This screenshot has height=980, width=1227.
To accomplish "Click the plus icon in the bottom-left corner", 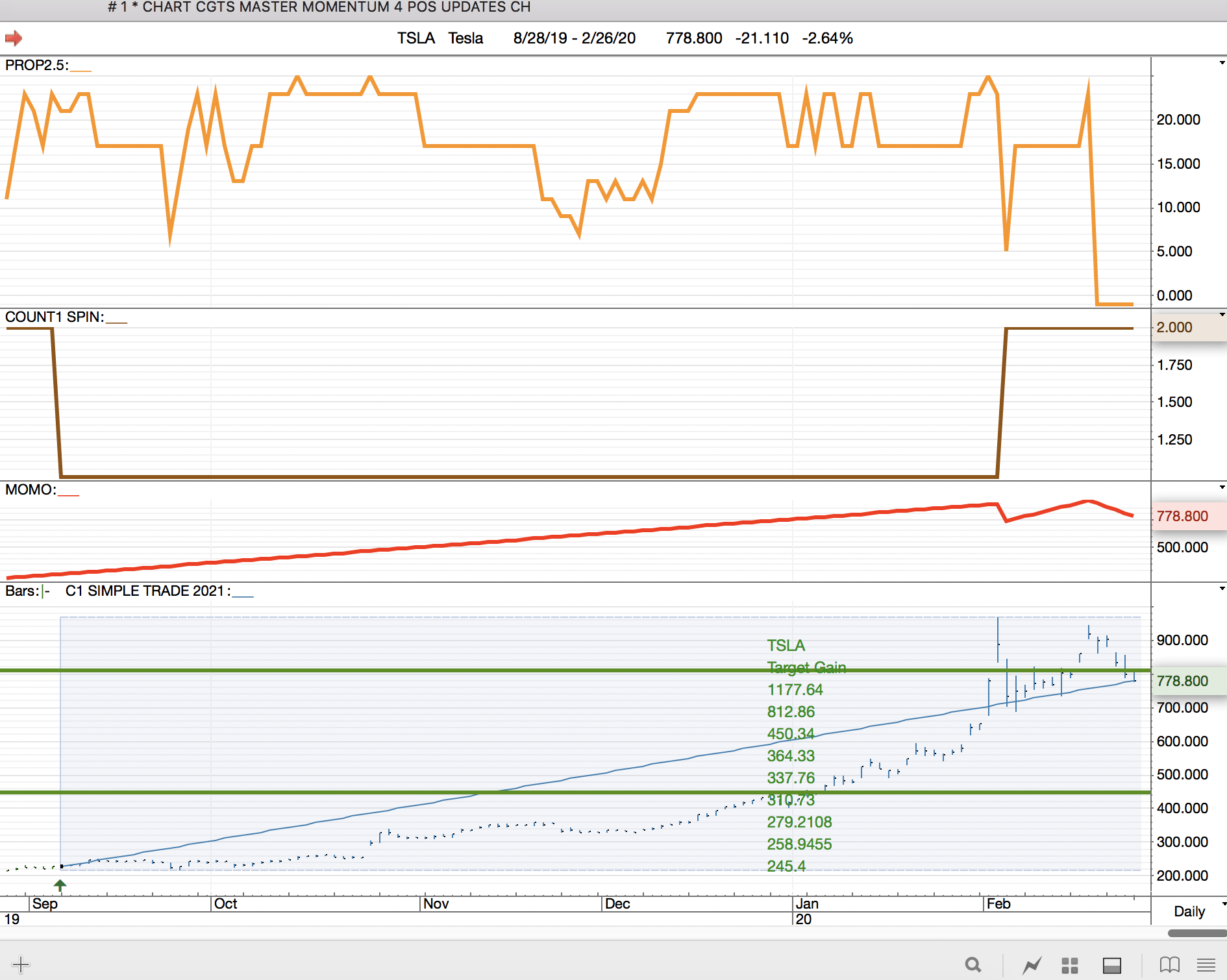I will pos(21,964).
